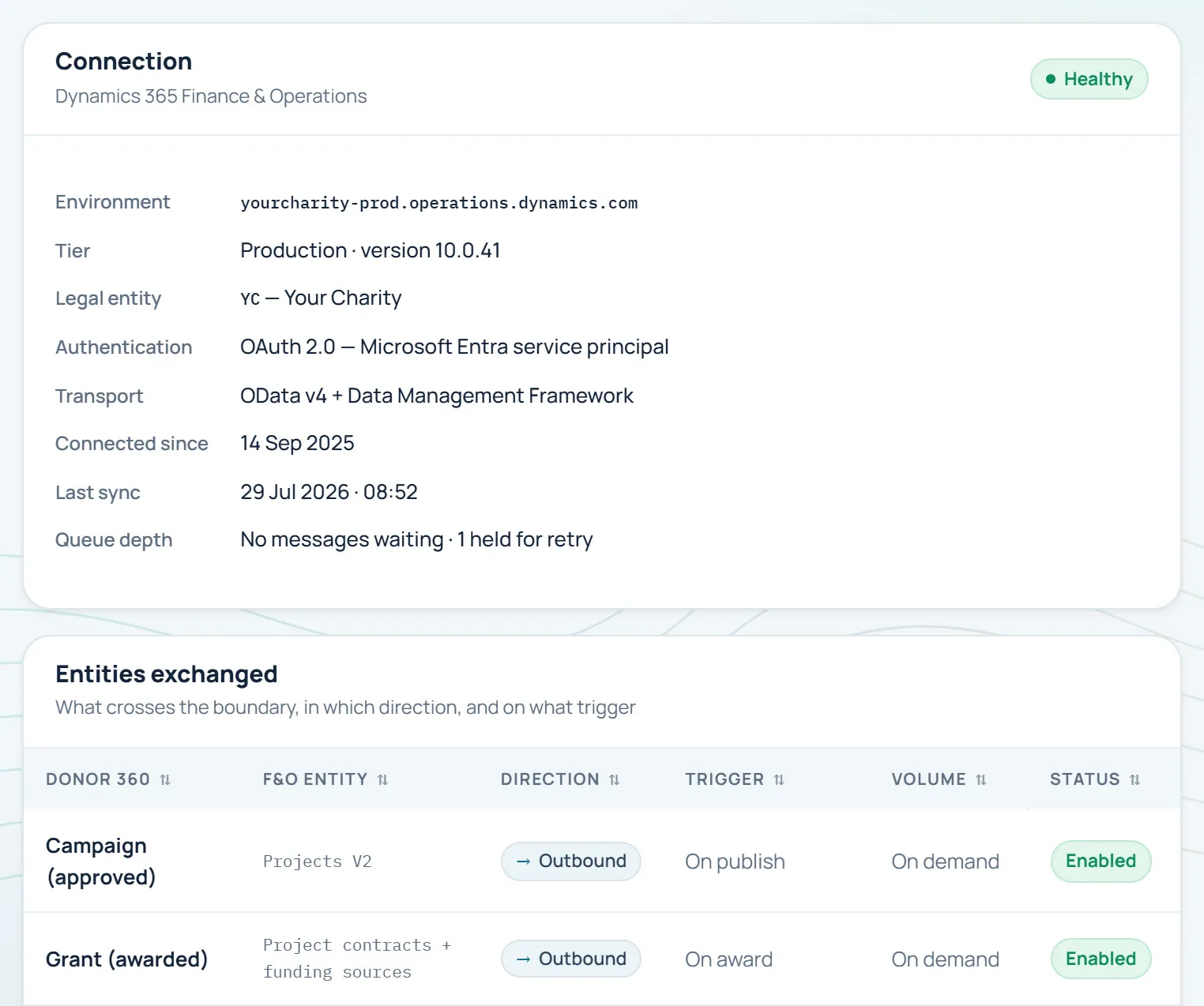Click Enabled status in Campaign row
The height and width of the screenshot is (1006, 1204).
click(1101, 861)
